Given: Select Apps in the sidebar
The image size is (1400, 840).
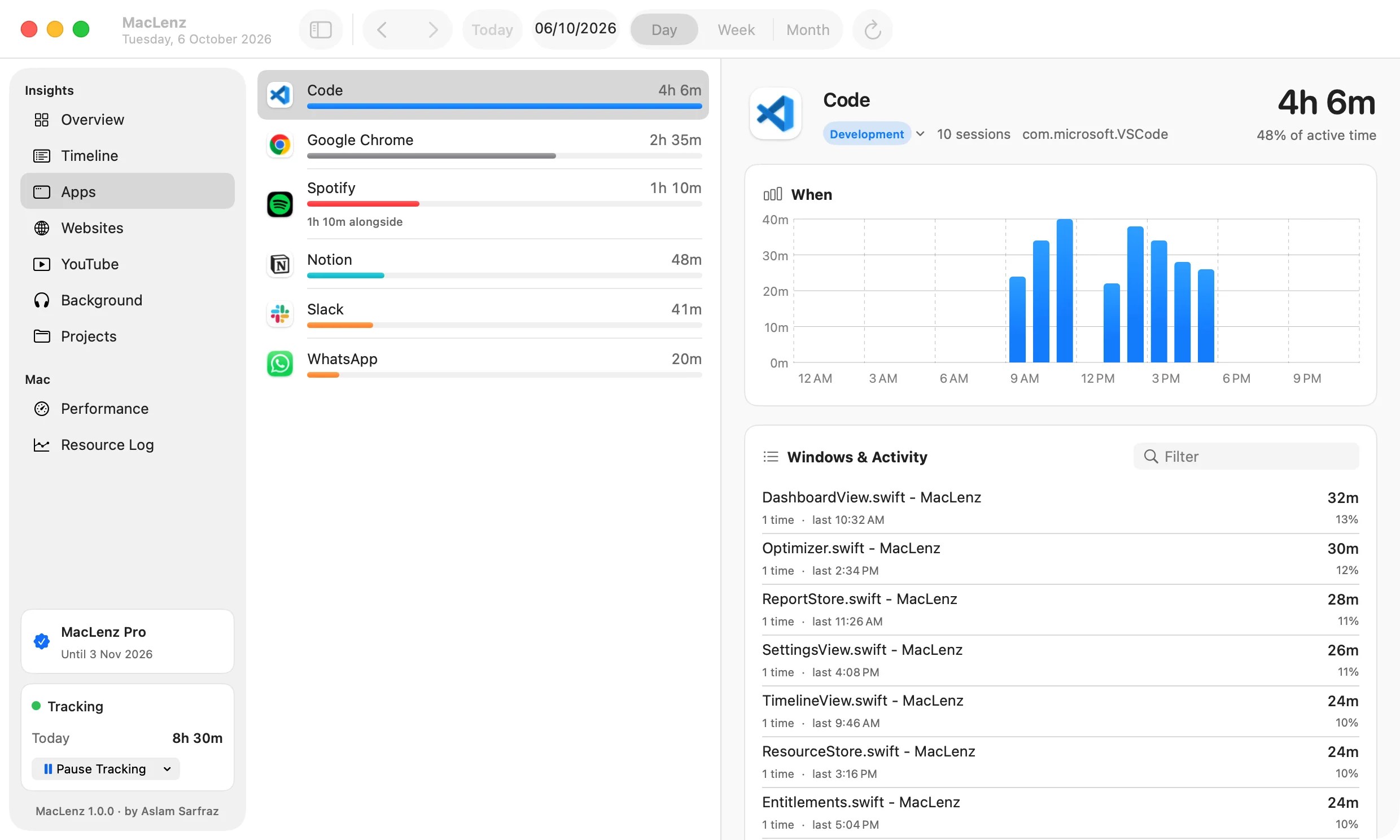Looking at the screenshot, I should coord(128,191).
